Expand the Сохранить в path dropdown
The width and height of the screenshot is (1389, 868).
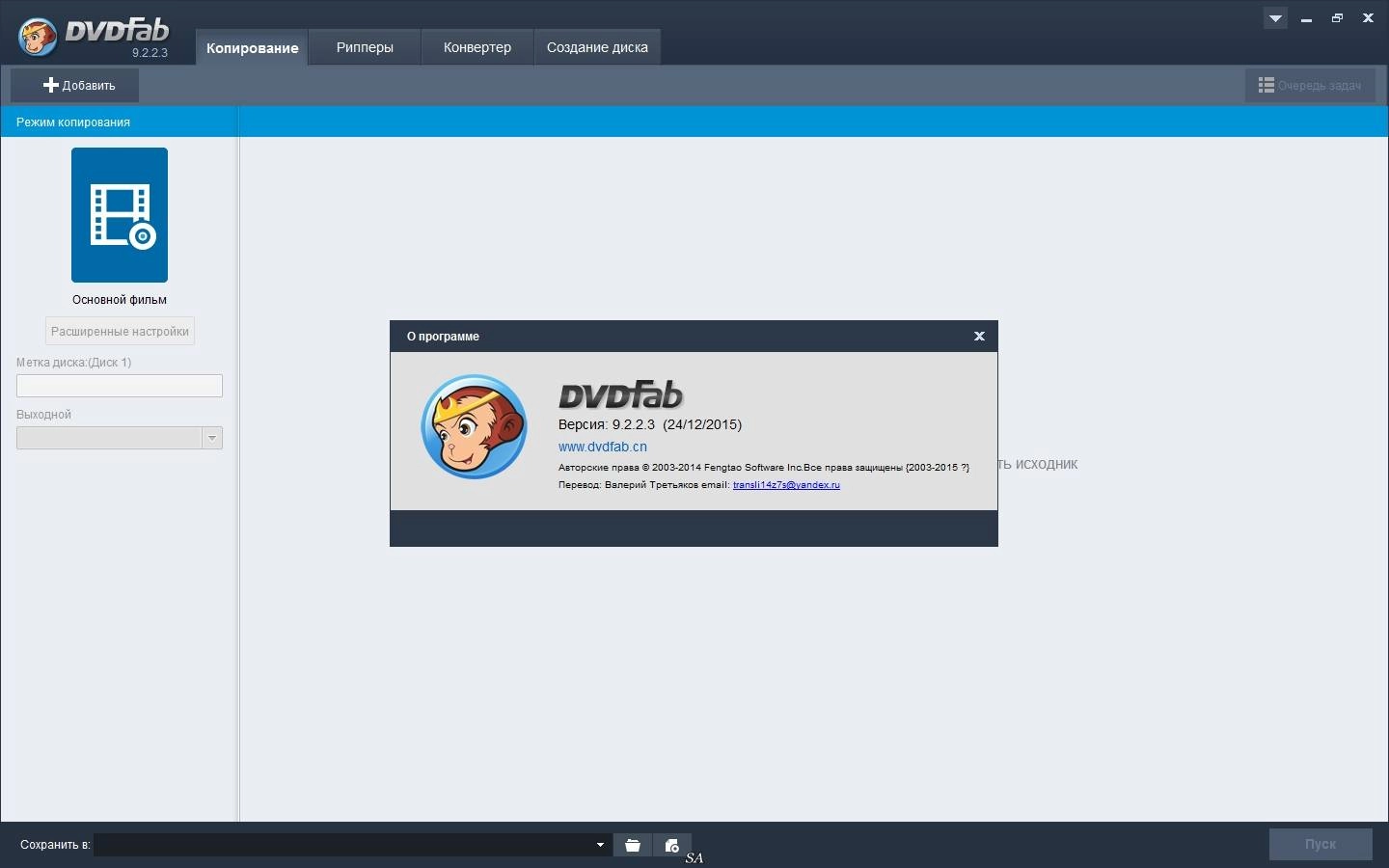(600, 845)
